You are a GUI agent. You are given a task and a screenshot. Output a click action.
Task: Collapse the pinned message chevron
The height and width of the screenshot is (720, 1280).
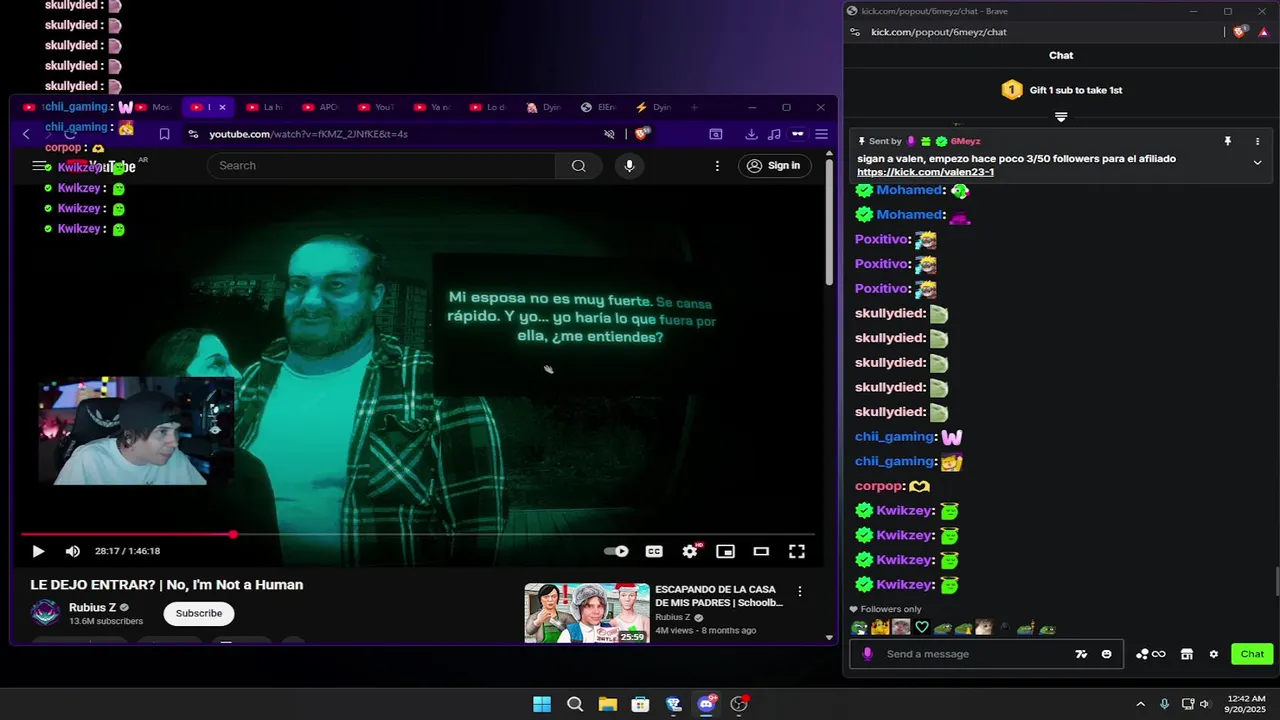click(1257, 162)
